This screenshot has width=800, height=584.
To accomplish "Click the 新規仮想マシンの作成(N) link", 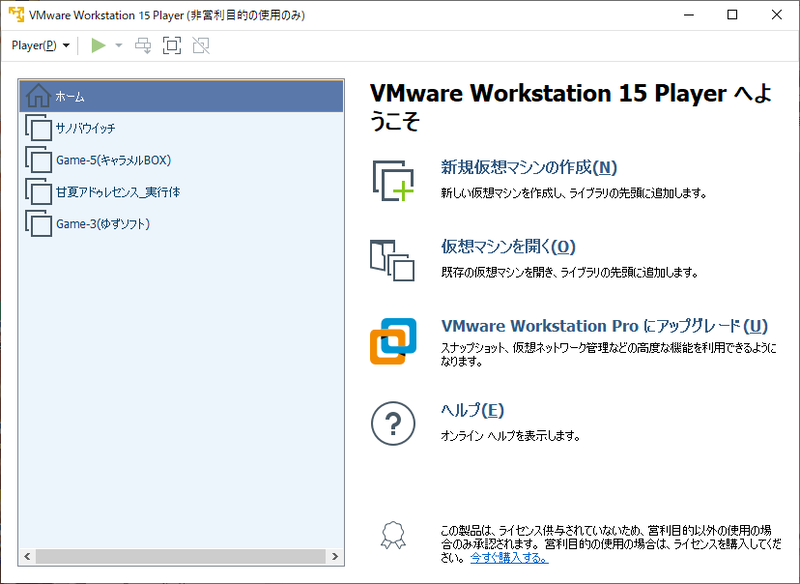I will coord(529,167).
